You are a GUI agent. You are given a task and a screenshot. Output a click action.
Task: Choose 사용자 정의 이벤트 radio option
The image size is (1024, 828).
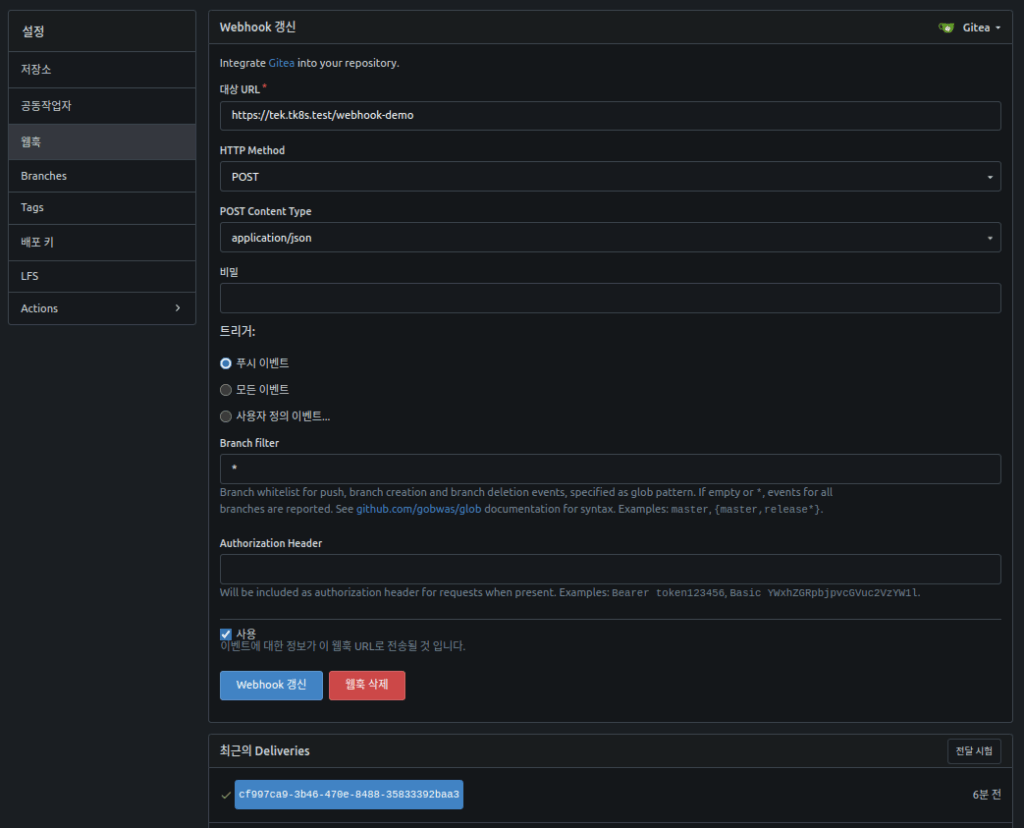(226, 416)
